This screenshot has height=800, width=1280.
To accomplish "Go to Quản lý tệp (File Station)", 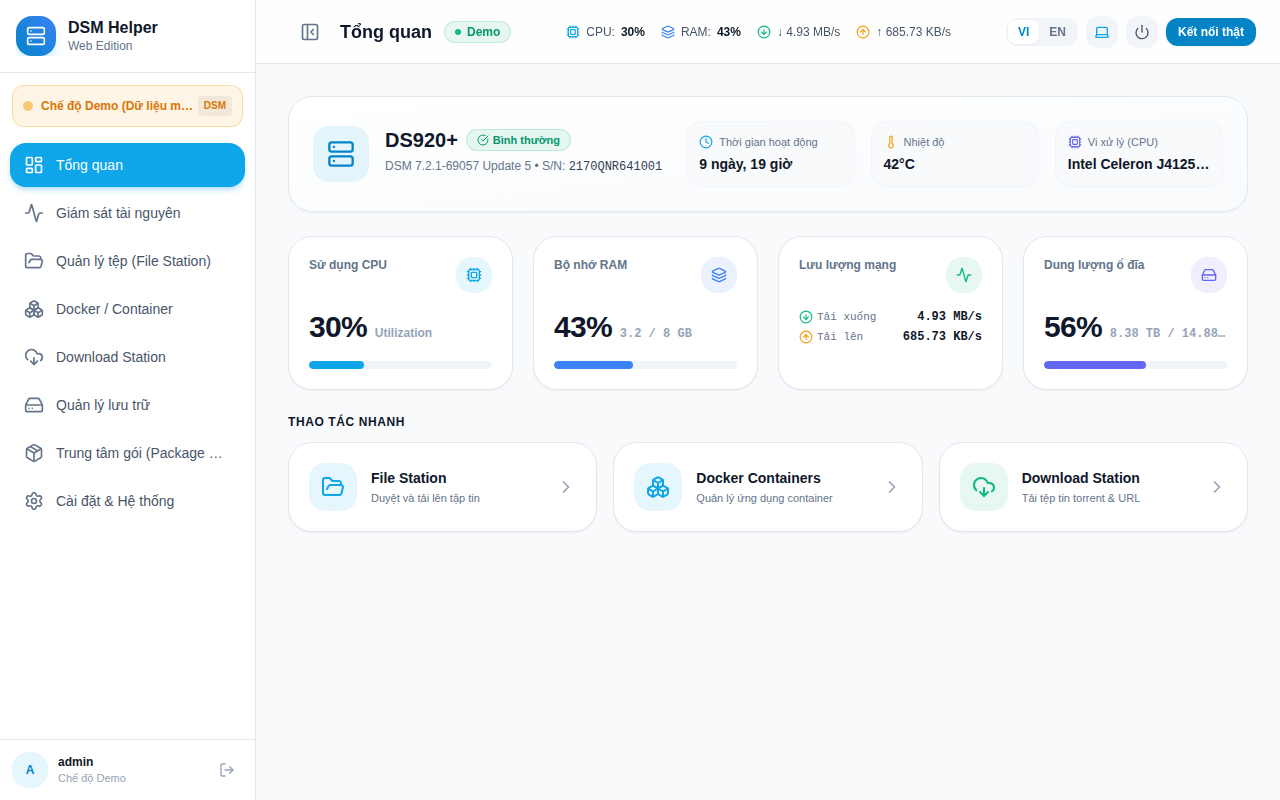I will point(127,261).
